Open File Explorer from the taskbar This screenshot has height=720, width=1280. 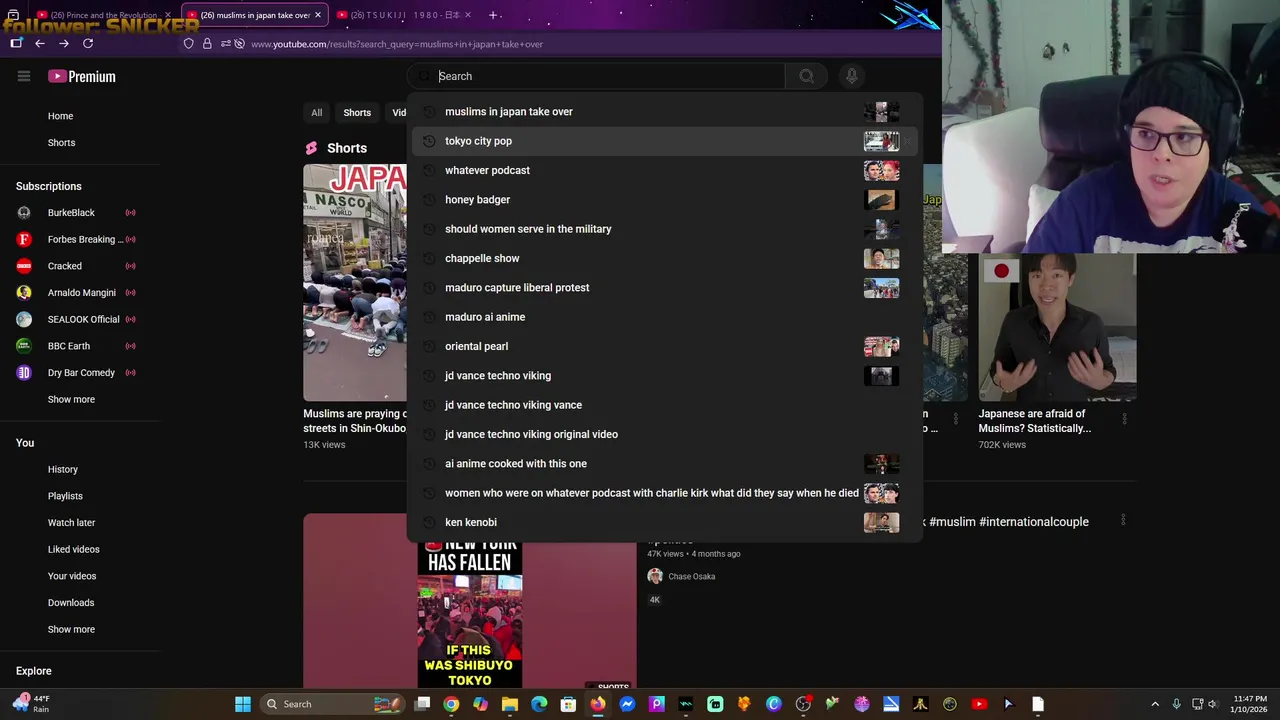(x=510, y=704)
